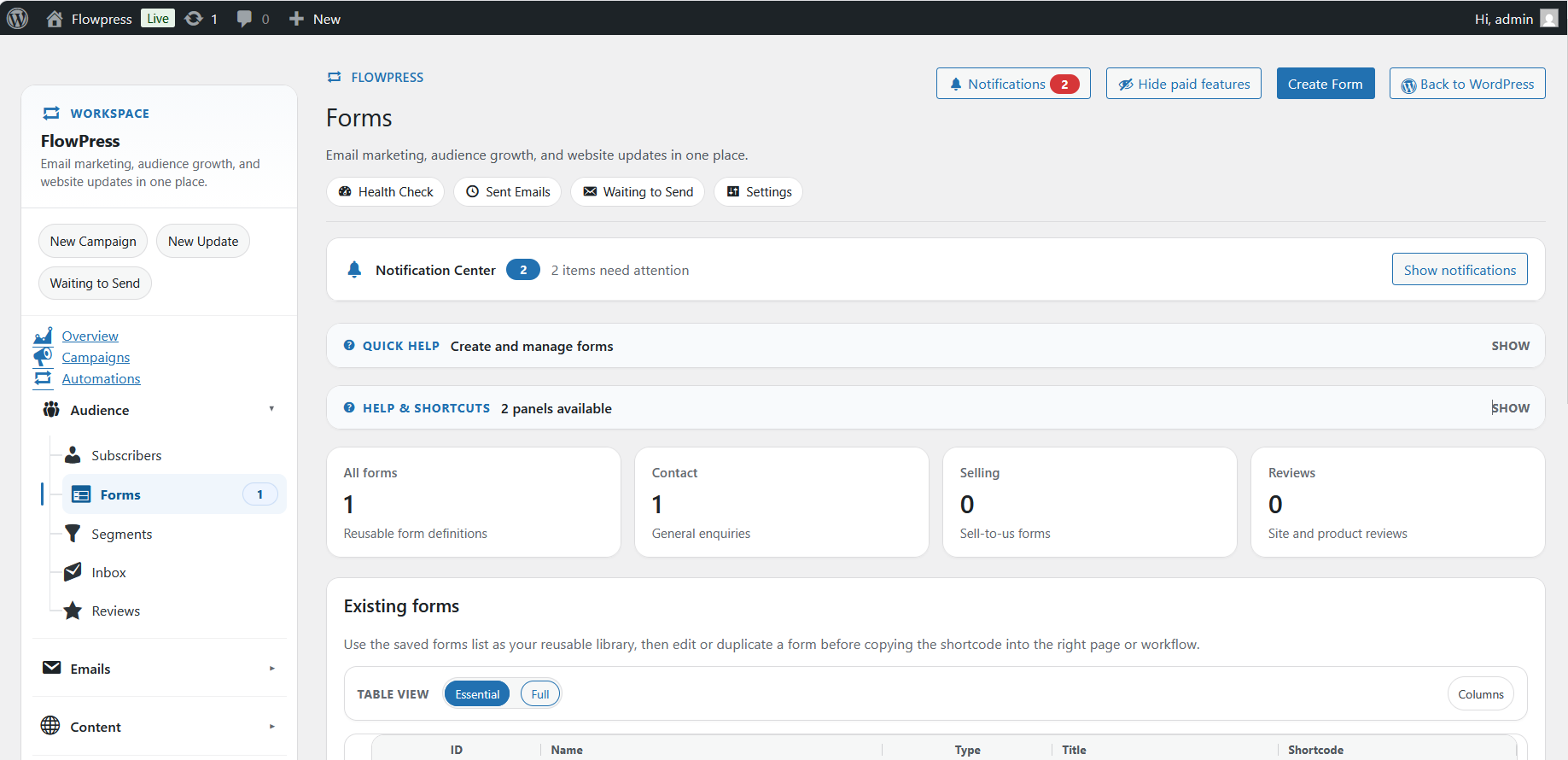Screen dimensions: 1568x760
Task: Show the Quick Help panel
Action: pyautogui.click(x=1510, y=346)
